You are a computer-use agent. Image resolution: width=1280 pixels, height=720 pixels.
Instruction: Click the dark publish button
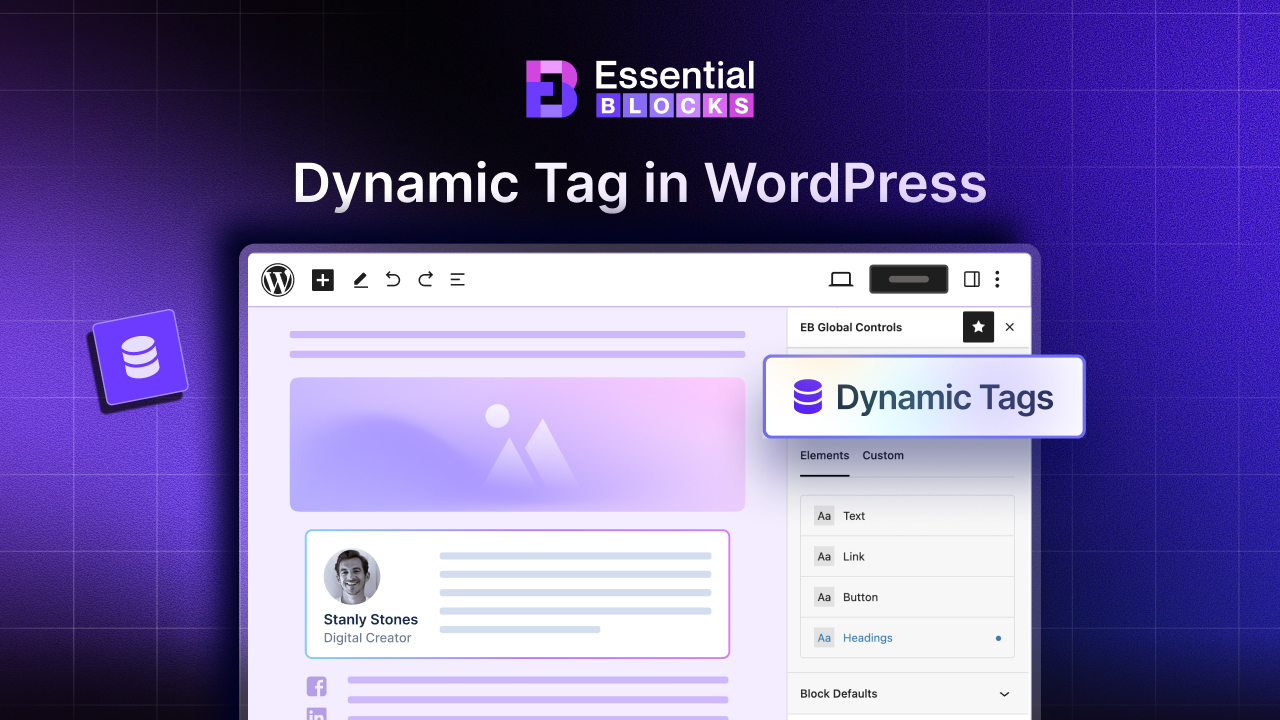(909, 279)
